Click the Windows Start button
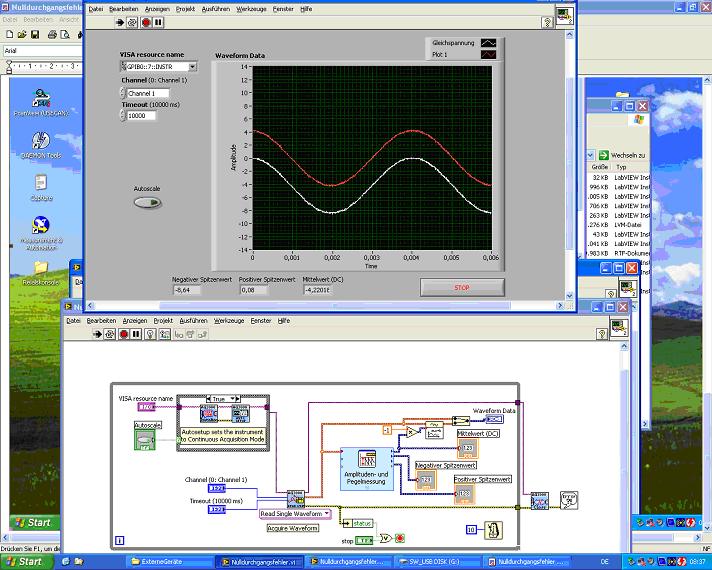712x570 pixels. coord(26,561)
